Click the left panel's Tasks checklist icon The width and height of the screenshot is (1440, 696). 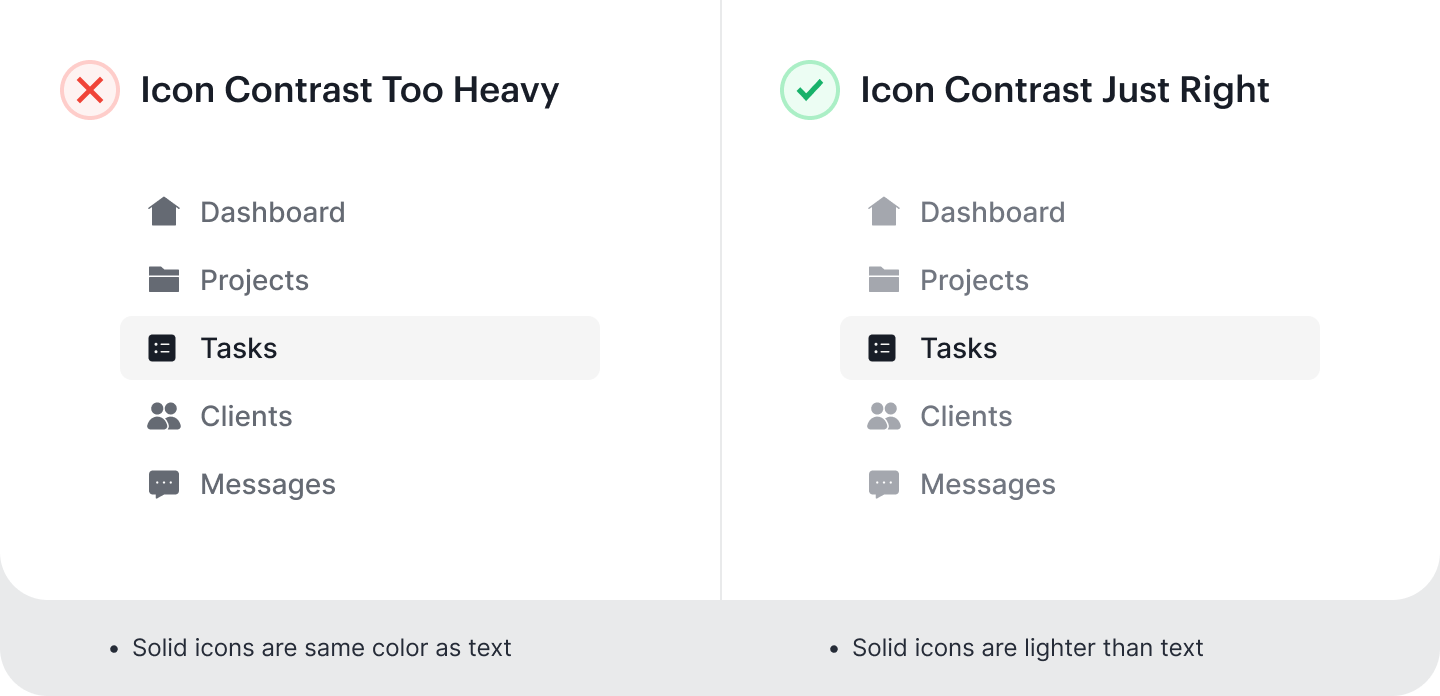[162, 348]
